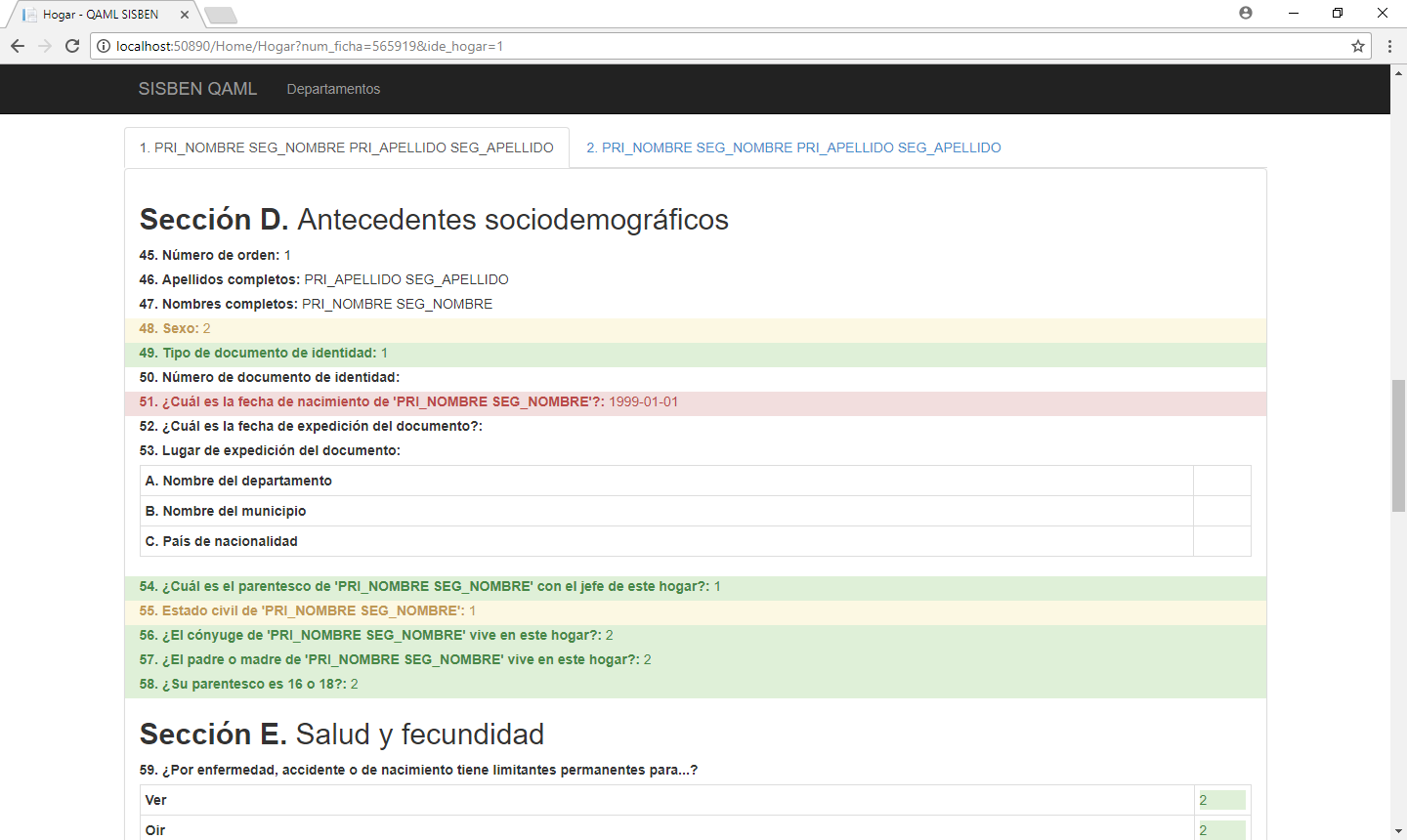Screen dimensions: 1407x840
Task: Click the '50. Número de documento de identidad' row
Action: coord(696,377)
